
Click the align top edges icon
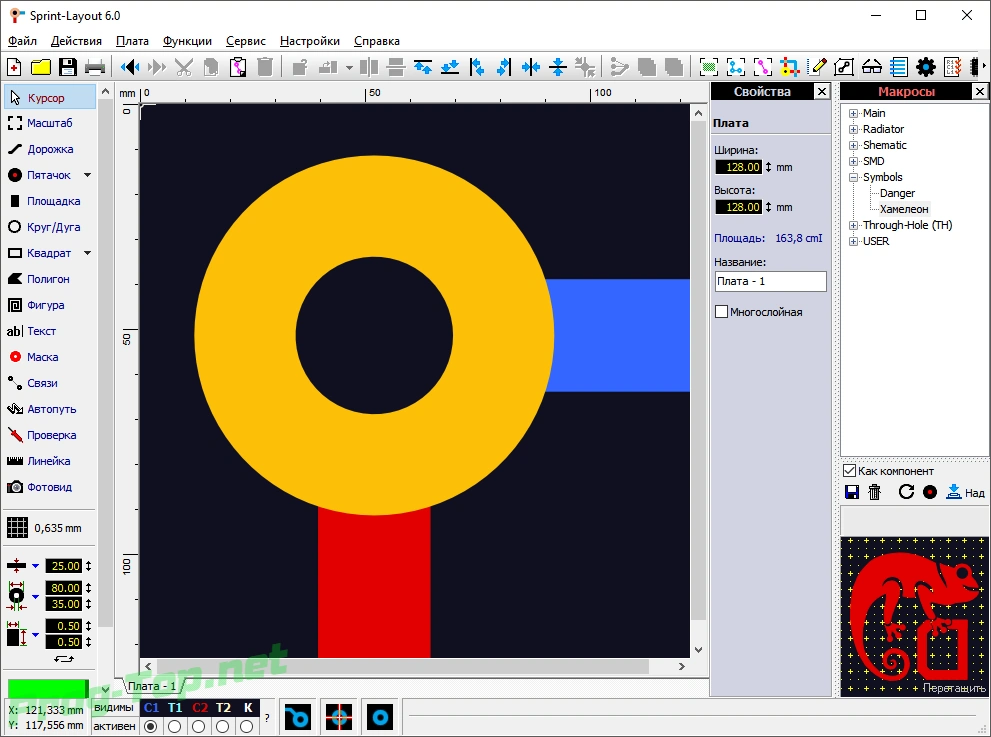click(x=423, y=67)
